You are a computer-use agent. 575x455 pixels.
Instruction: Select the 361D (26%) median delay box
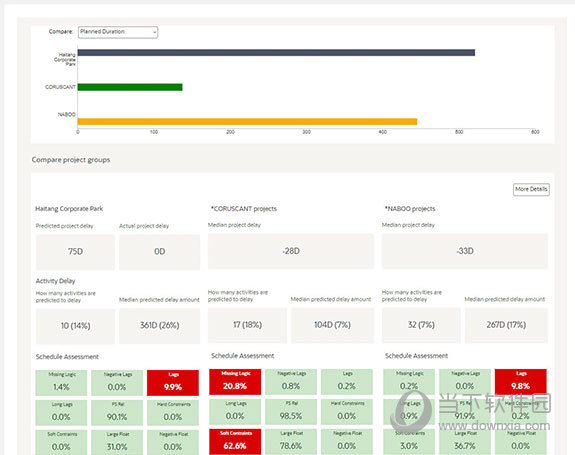point(160,326)
